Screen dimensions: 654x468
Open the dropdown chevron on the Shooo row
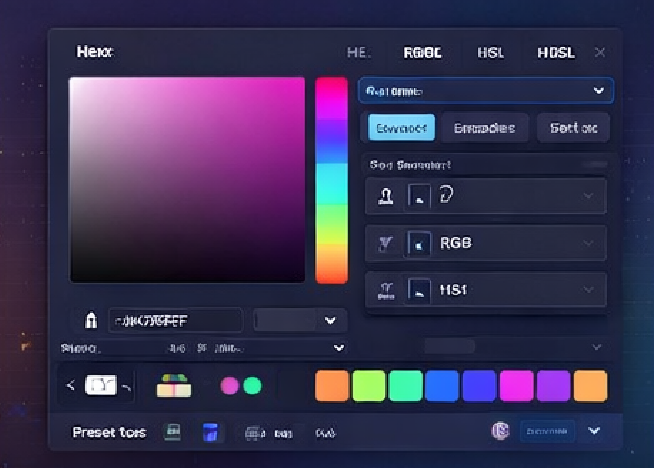click(x=339, y=347)
